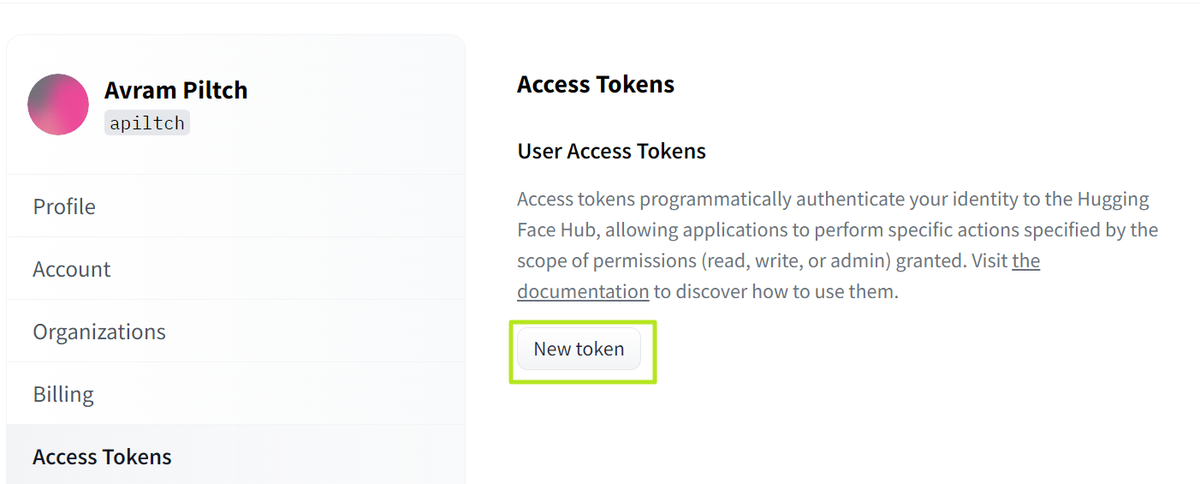Open the Profile settings section

coord(64,207)
